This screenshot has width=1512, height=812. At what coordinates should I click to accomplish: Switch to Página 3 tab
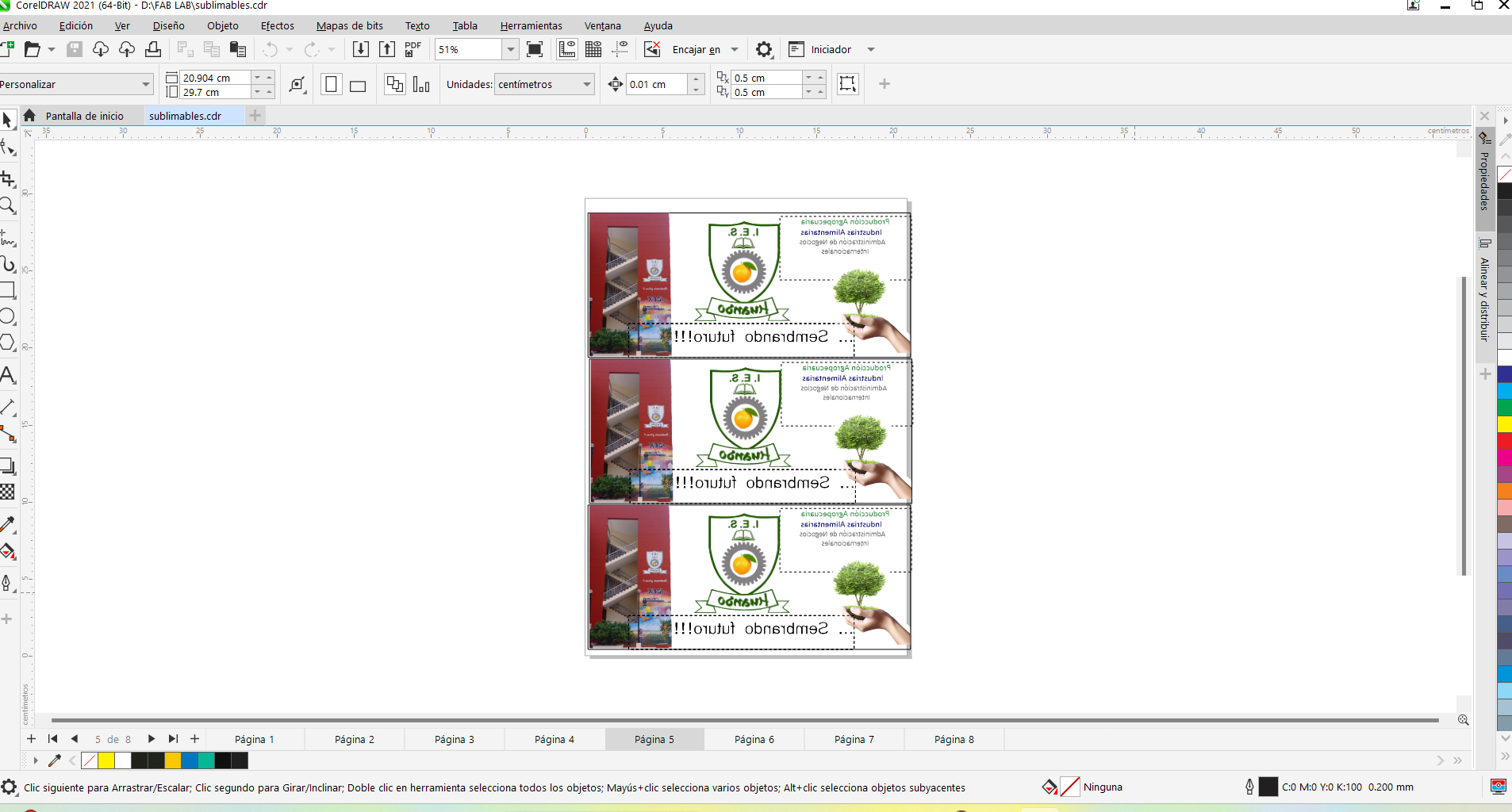click(x=454, y=739)
